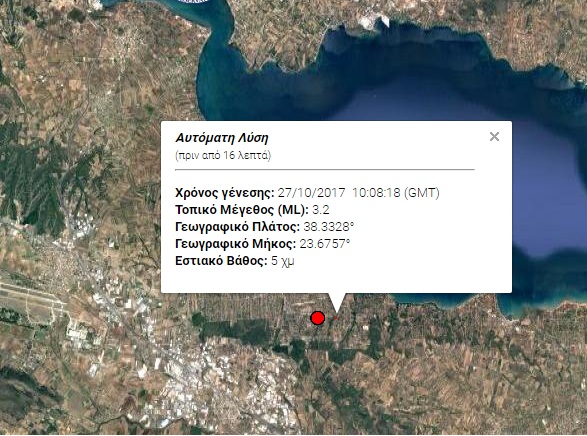Click the '(πριν από 16 λεπτά)' text
The height and width of the screenshot is (436, 587).
[x=223, y=155]
